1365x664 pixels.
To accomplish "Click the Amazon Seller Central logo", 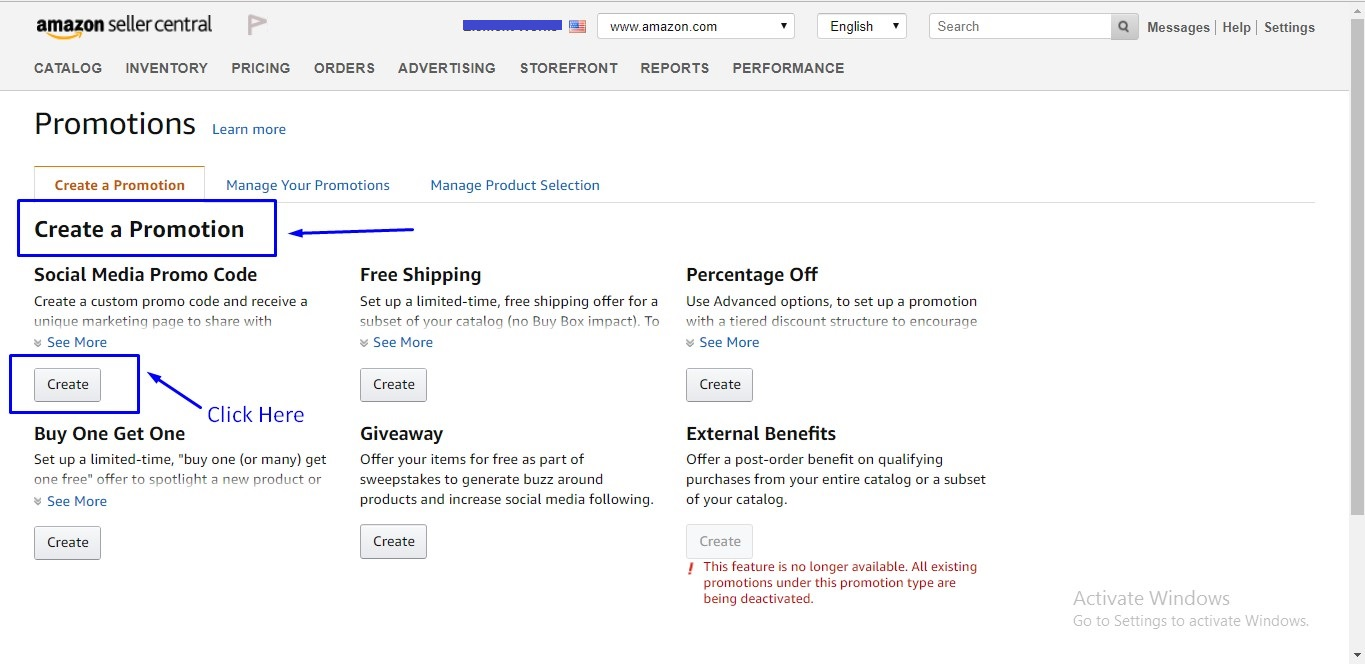I will tap(124, 26).
